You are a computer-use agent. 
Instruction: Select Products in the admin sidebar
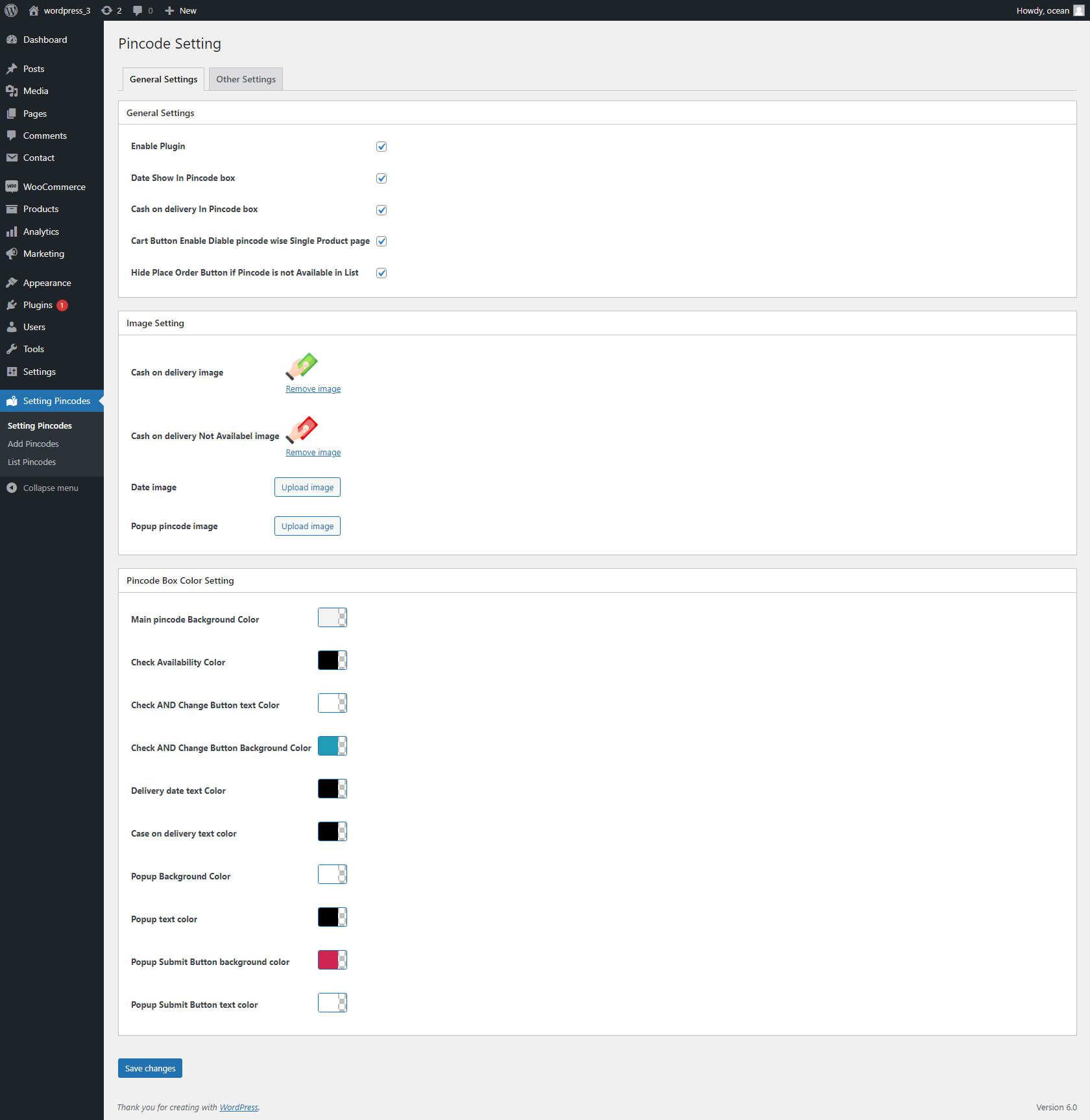coord(41,209)
